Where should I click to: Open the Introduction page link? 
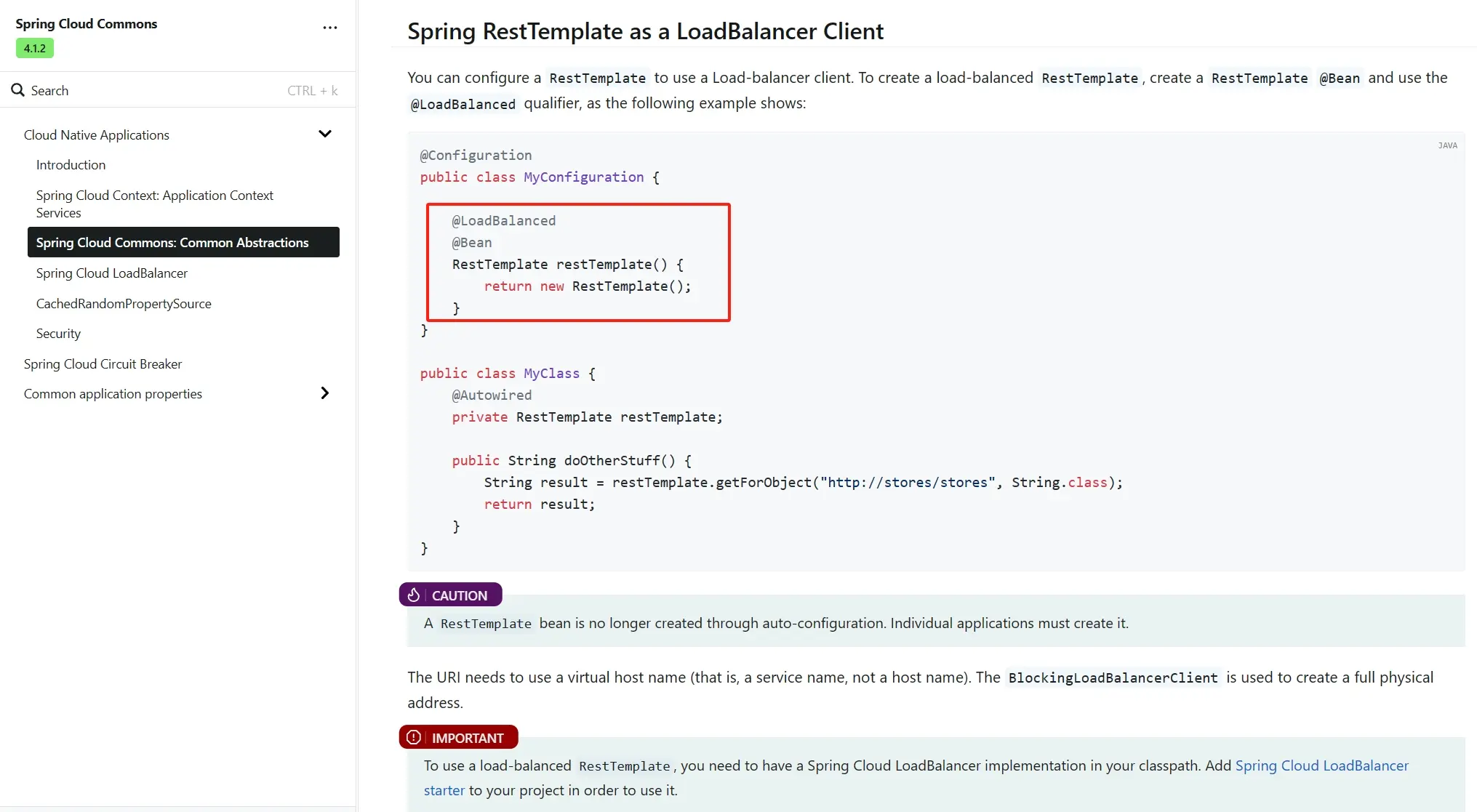(71, 164)
